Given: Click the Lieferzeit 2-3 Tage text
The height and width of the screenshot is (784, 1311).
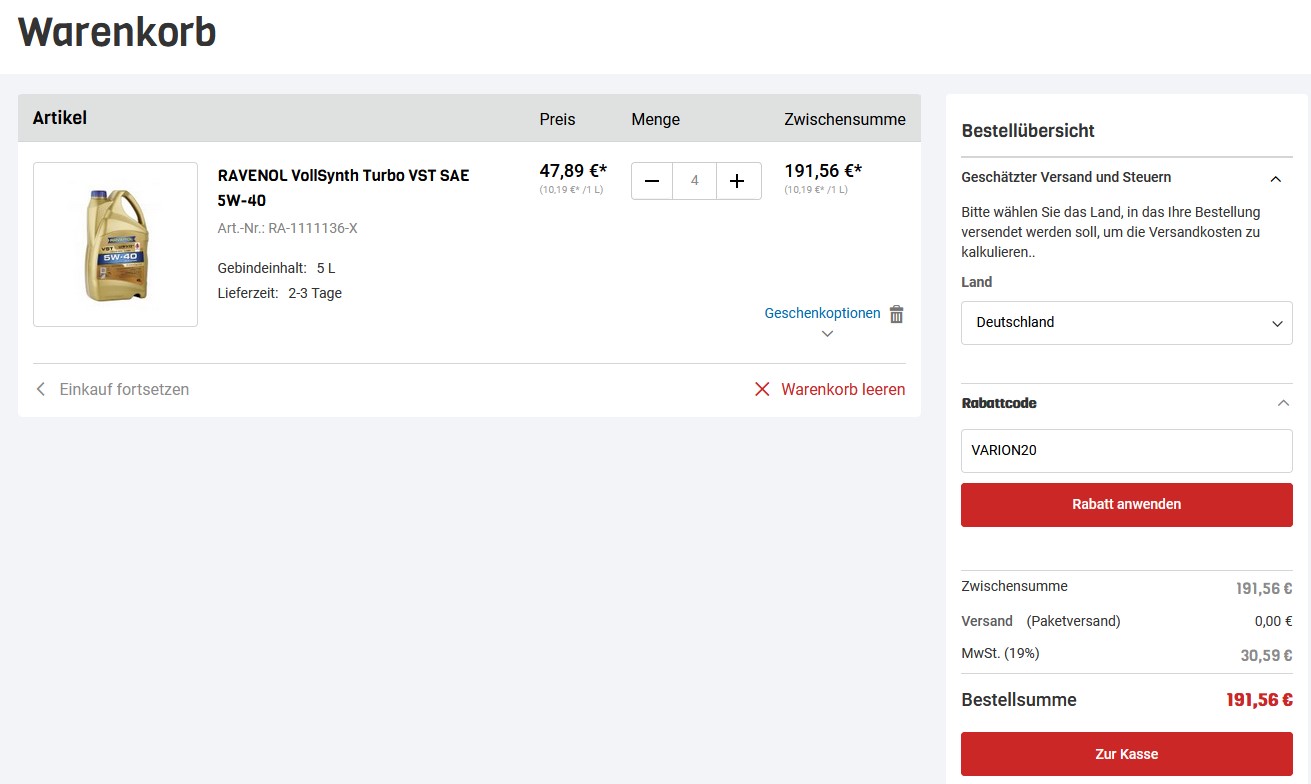Looking at the screenshot, I should (279, 294).
